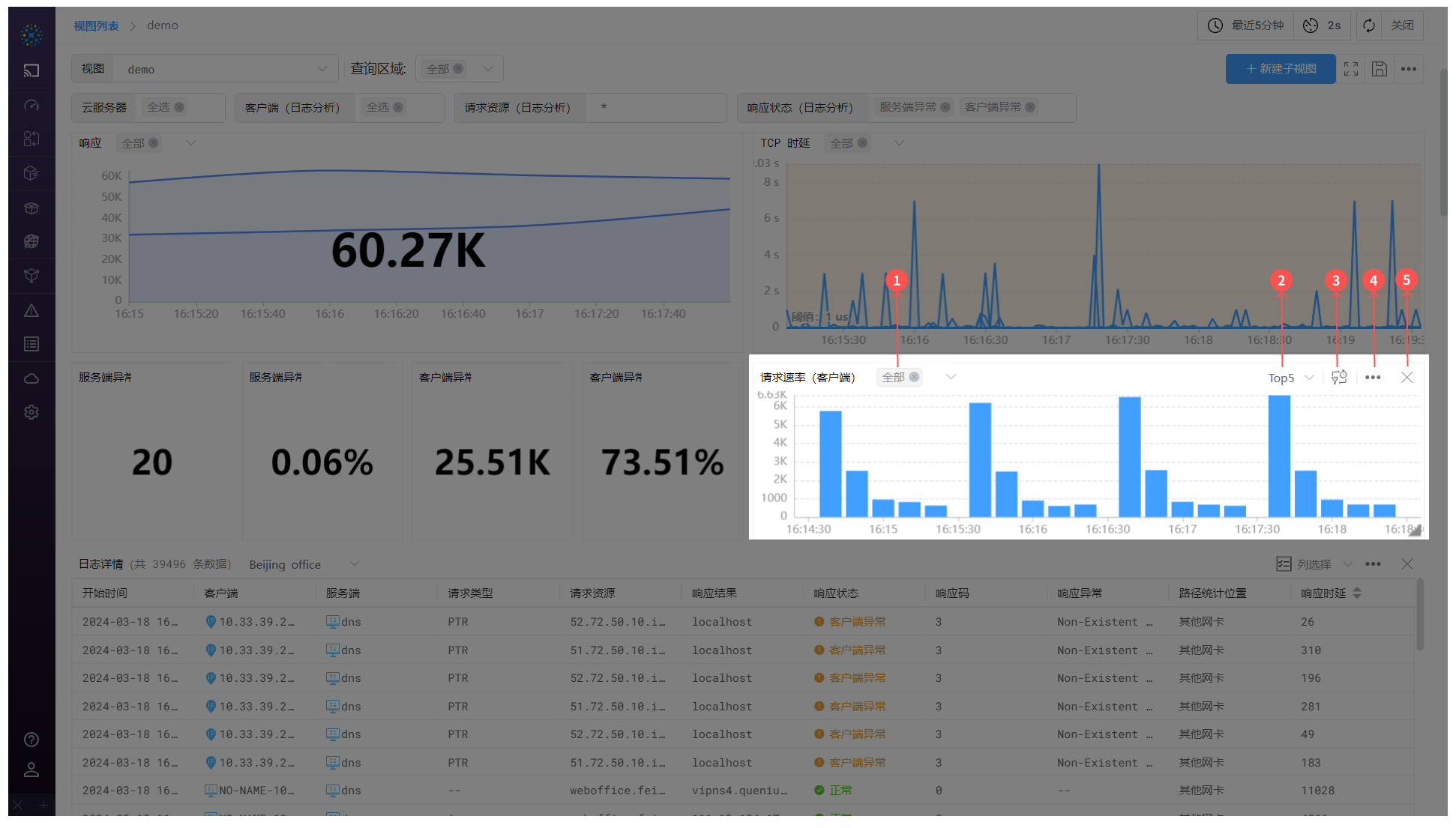1456x828 pixels.
Task: Click the cloud icon in sidebar
Action: [31, 378]
